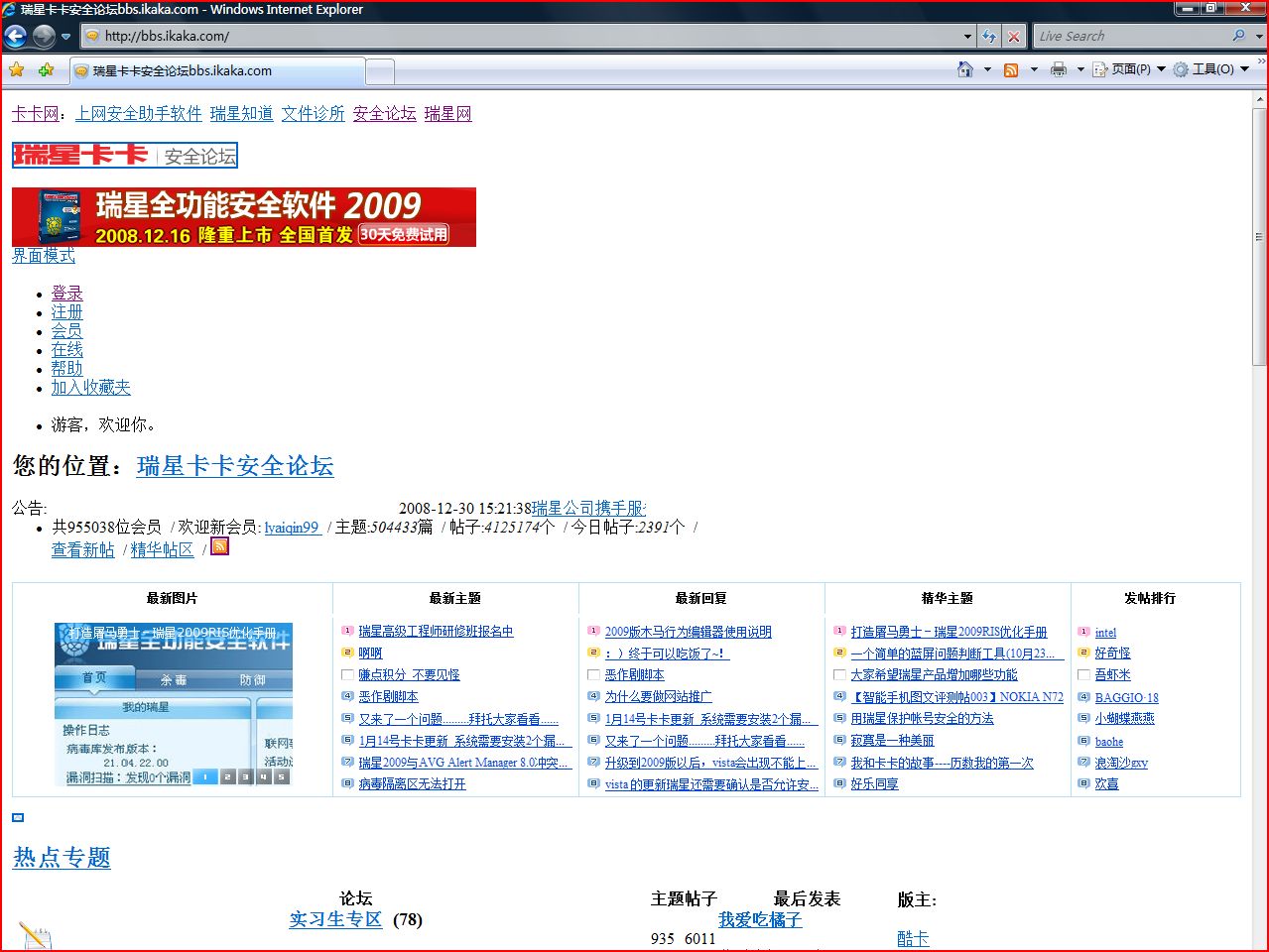This screenshot has width=1269, height=952.
Task: Click 加入收藏夹 add to favorites link
Action: pyautogui.click(x=91, y=388)
